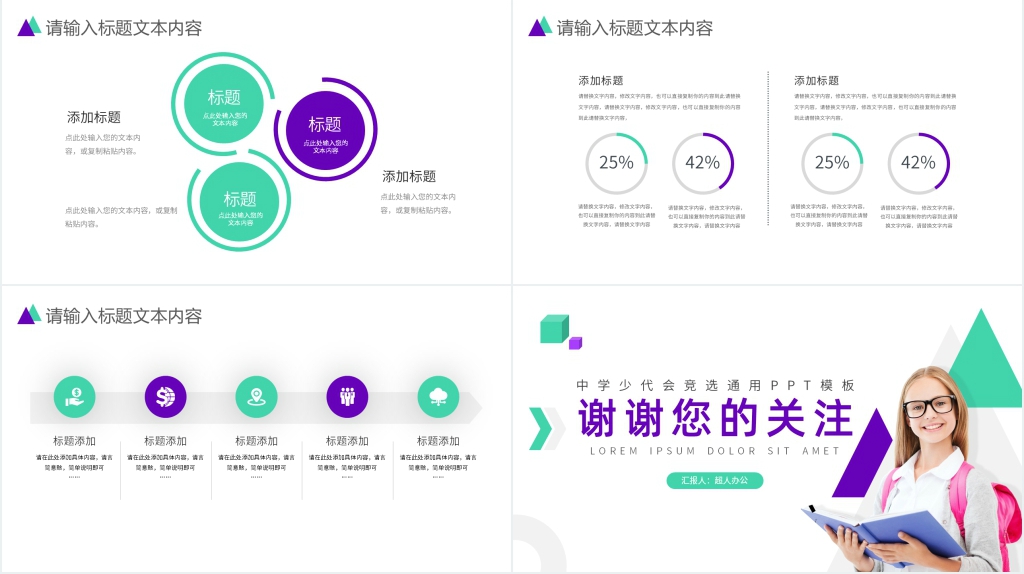Select 标题添加 under the hand coin icon
The width and height of the screenshot is (1024, 574).
(74, 441)
